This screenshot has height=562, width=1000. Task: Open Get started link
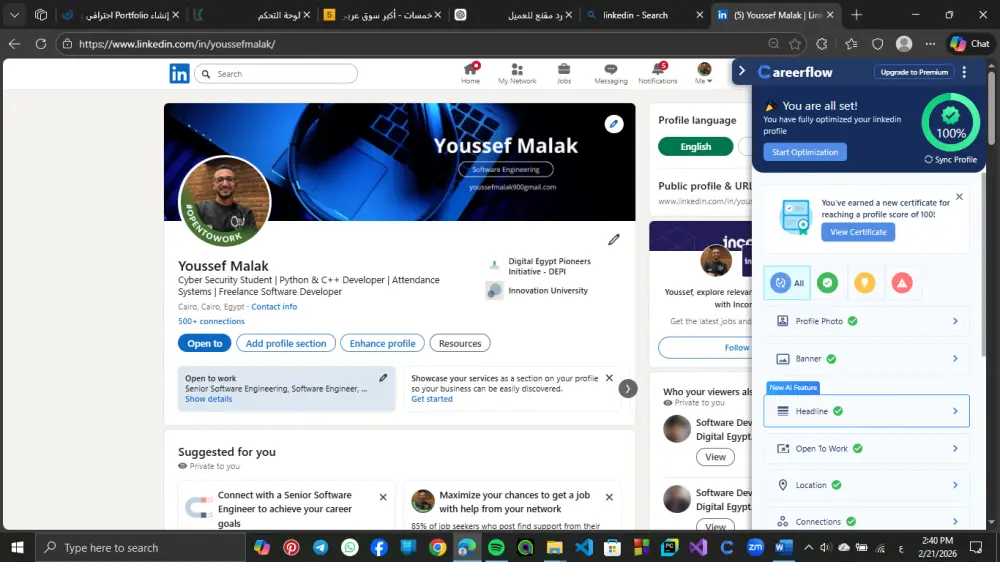pyautogui.click(x=432, y=399)
